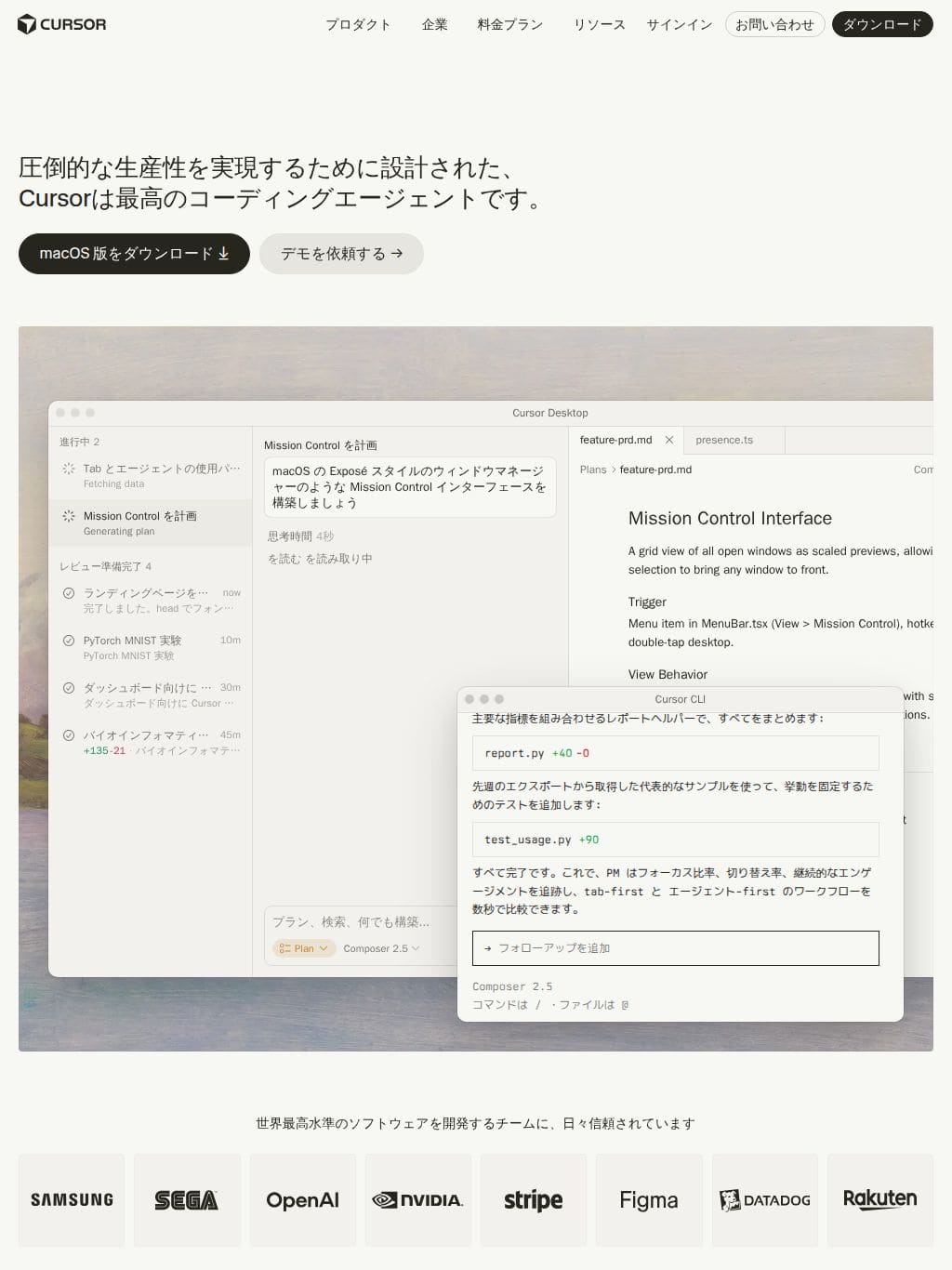Click the Cursor logo in header
This screenshot has width=952, height=1270.
pyautogui.click(x=62, y=24)
